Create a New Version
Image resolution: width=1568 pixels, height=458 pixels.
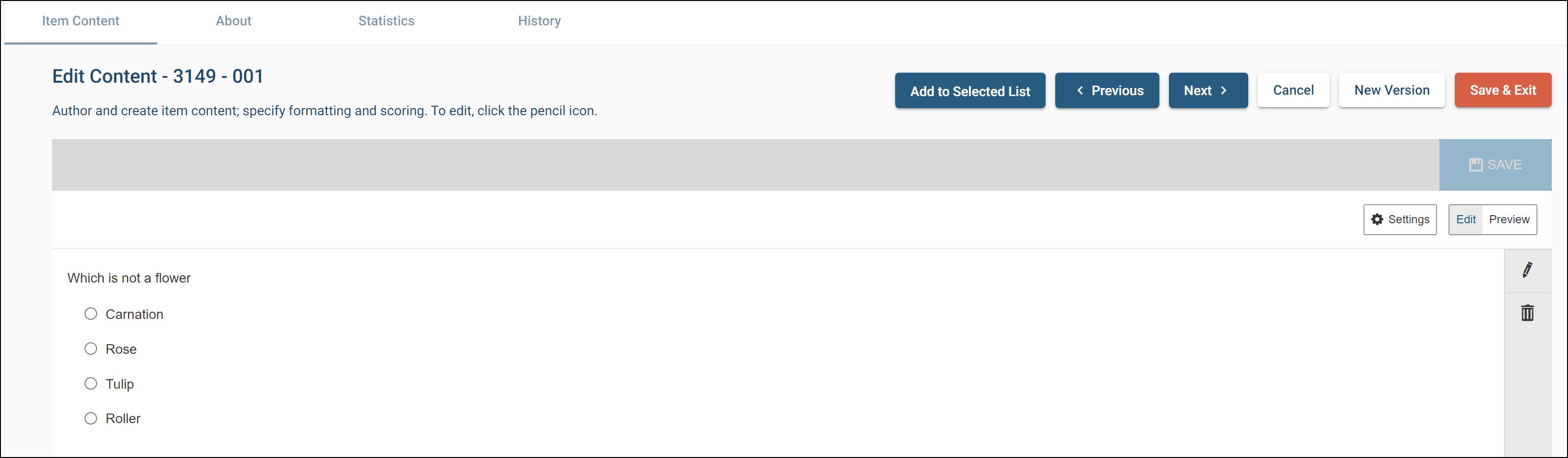pyautogui.click(x=1392, y=90)
